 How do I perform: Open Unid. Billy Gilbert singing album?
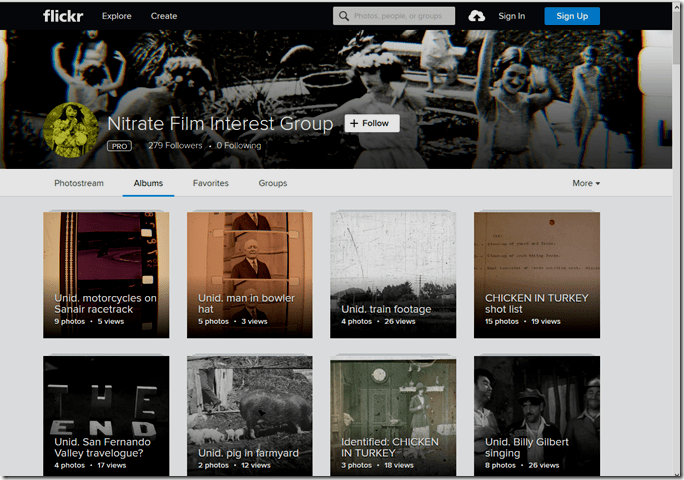pos(537,416)
